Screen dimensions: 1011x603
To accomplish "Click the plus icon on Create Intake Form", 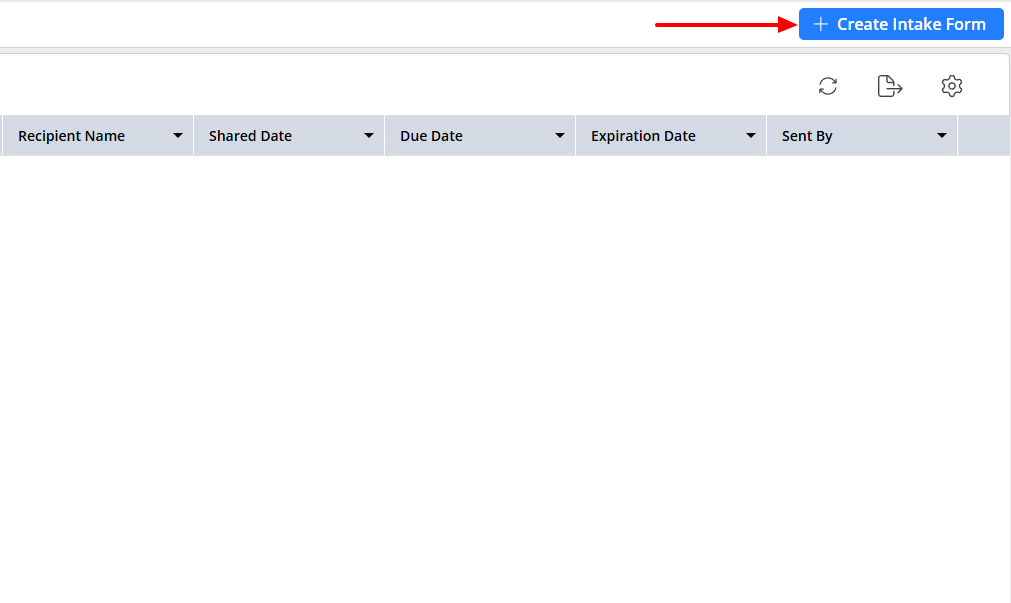I will (x=819, y=23).
